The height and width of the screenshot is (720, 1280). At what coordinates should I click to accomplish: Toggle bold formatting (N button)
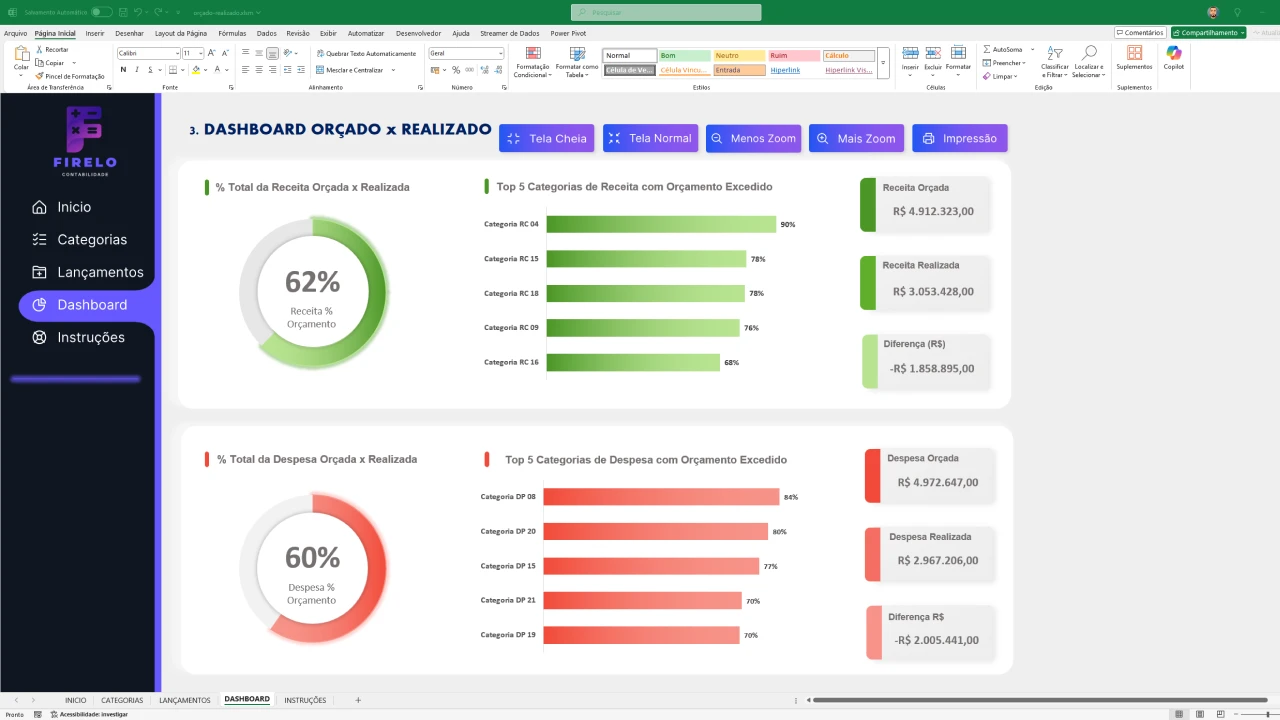click(x=123, y=70)
